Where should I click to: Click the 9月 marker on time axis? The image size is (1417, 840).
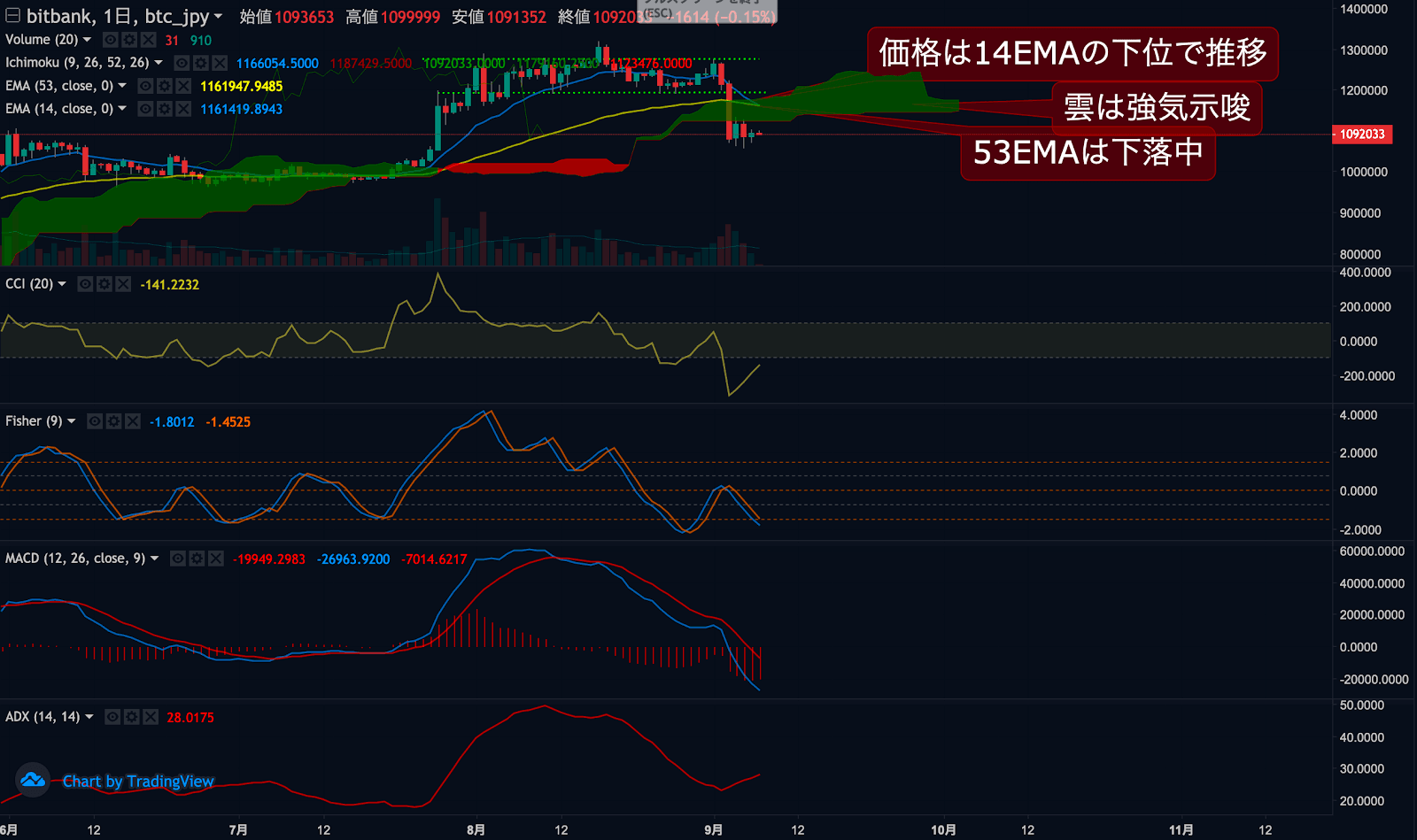[x=713, y=829]
